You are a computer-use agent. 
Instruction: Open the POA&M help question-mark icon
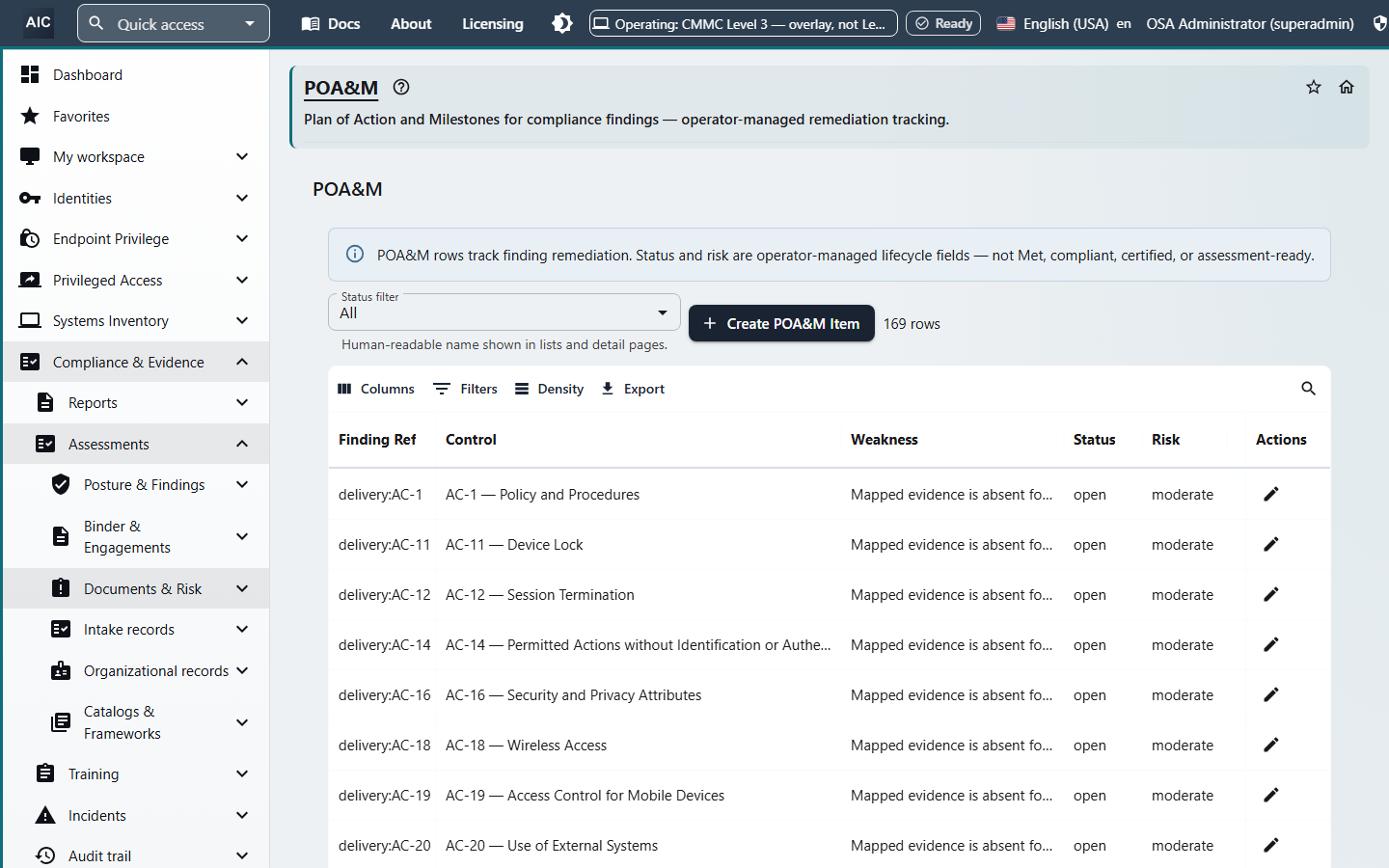[401, 87]
